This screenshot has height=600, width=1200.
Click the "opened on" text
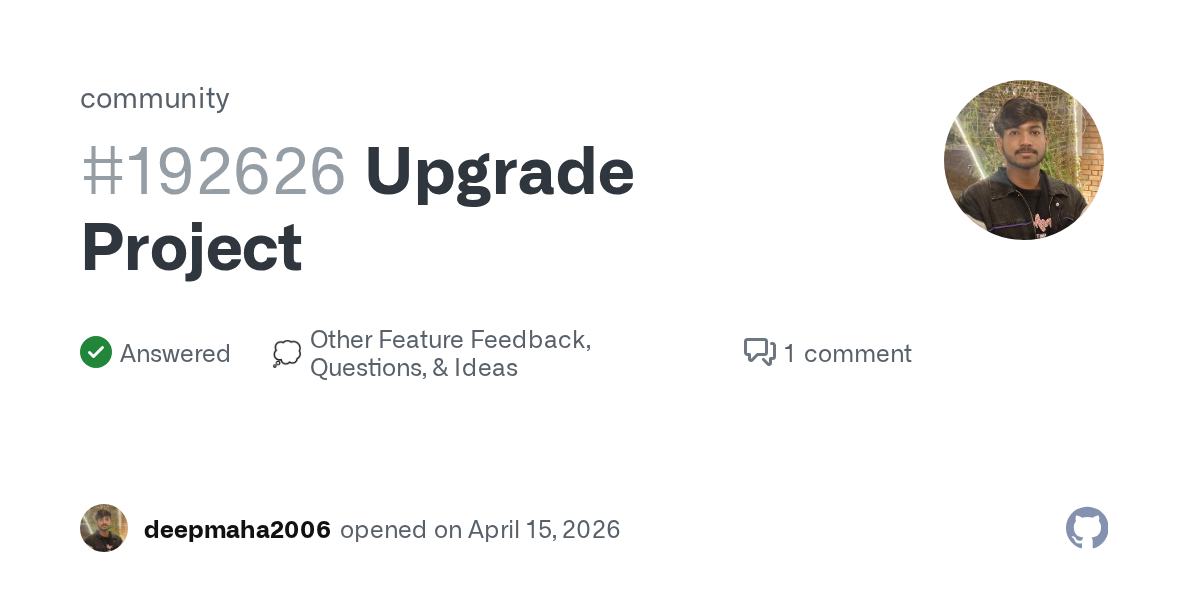tap(401, 530)
